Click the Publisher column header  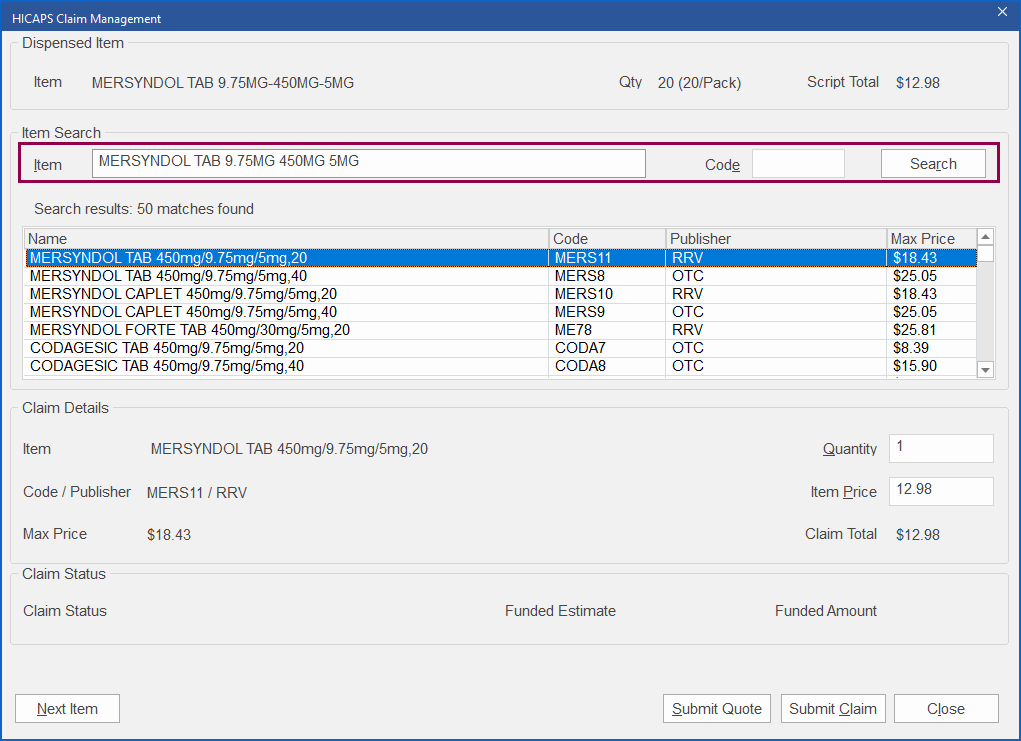coord(775,239)
